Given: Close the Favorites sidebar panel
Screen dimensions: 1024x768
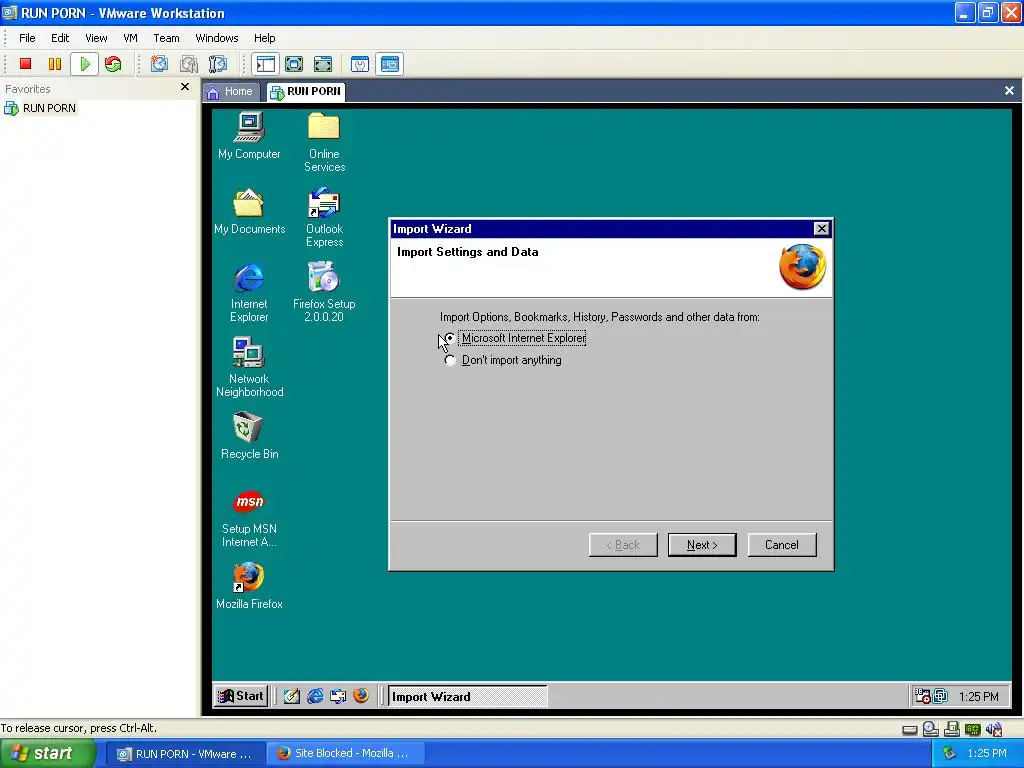Looking at the screenshot, I should coord(185,86).
